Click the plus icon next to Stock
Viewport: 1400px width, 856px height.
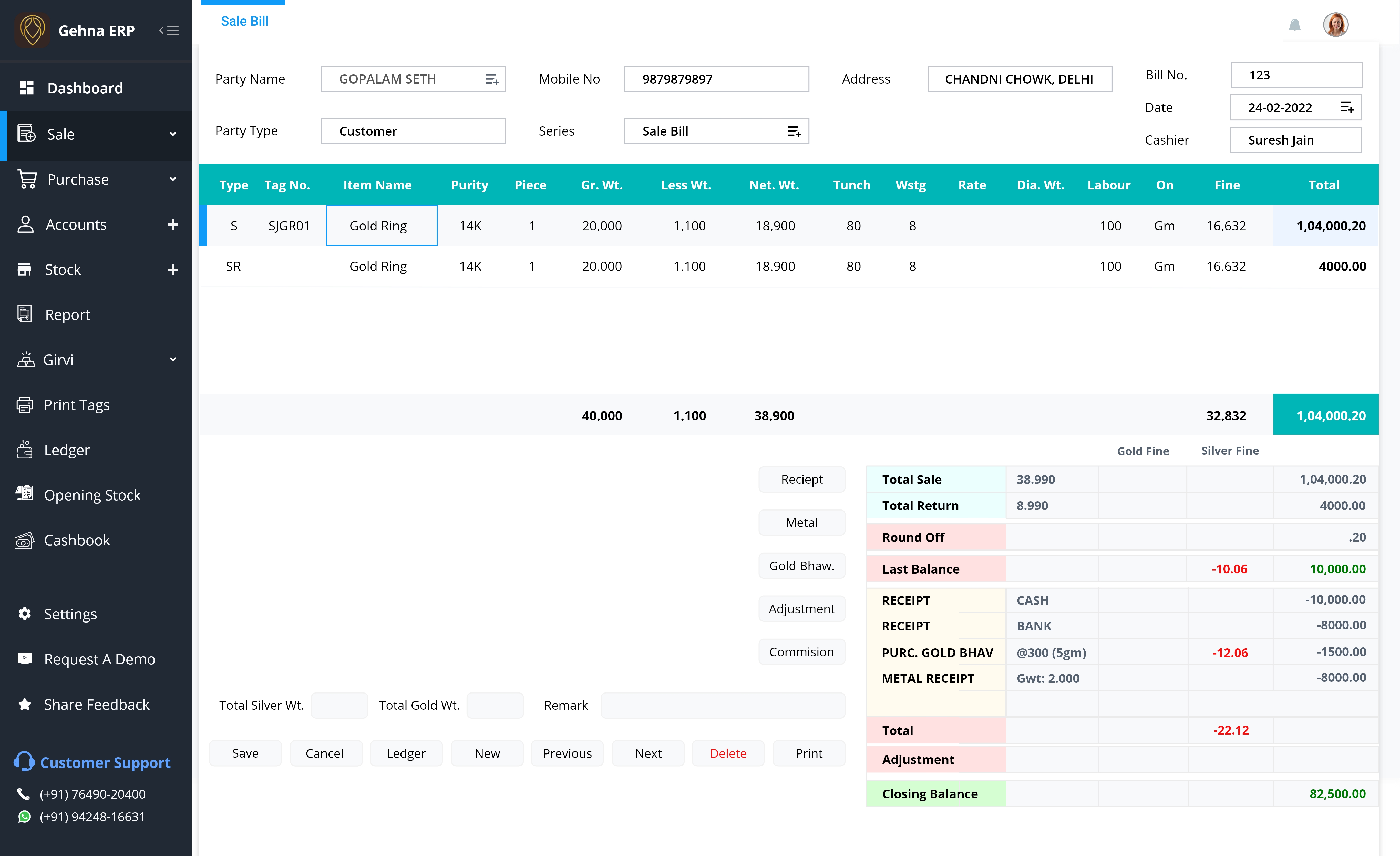coord(173,269)
